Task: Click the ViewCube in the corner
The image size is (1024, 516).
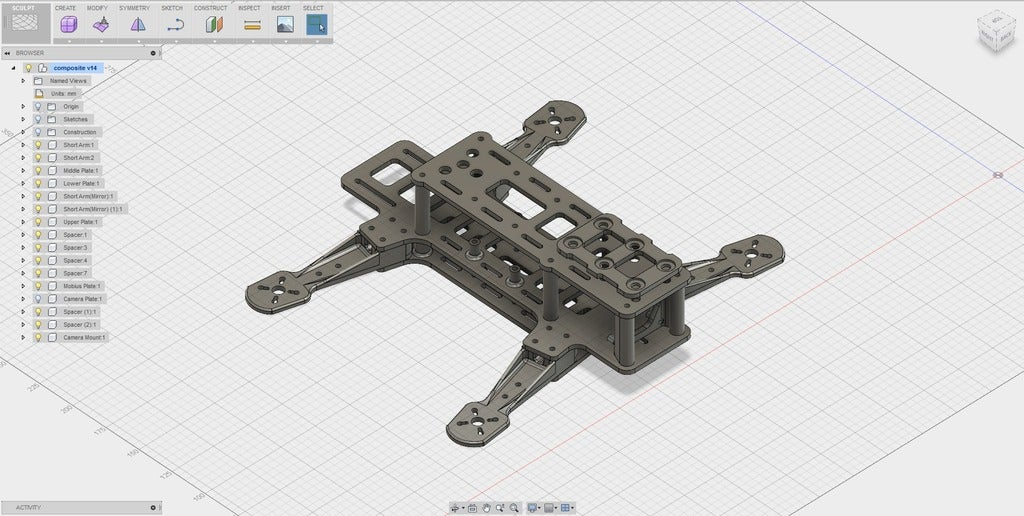Action: [996, 35]
